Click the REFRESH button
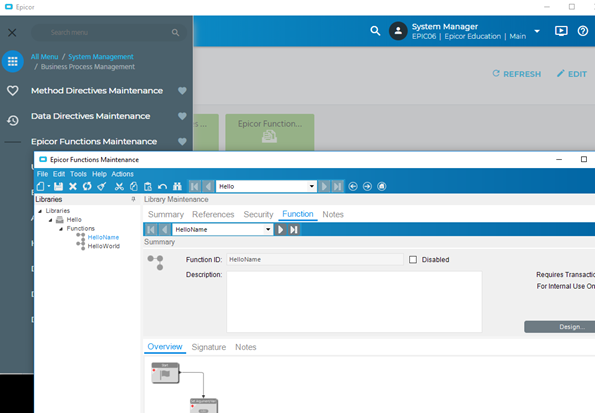This screenshot has width=595, height=413. coord(517,74)
